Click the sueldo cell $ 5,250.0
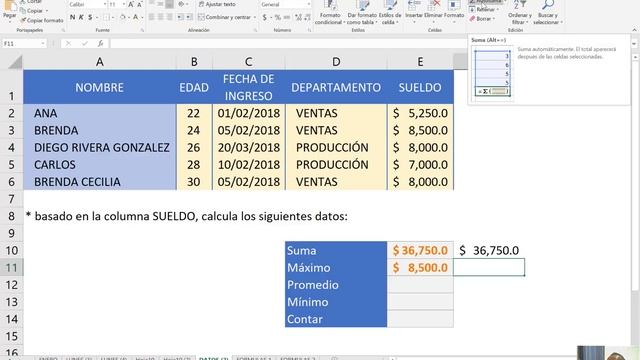The image size is (640, 360). coord(420,113)
